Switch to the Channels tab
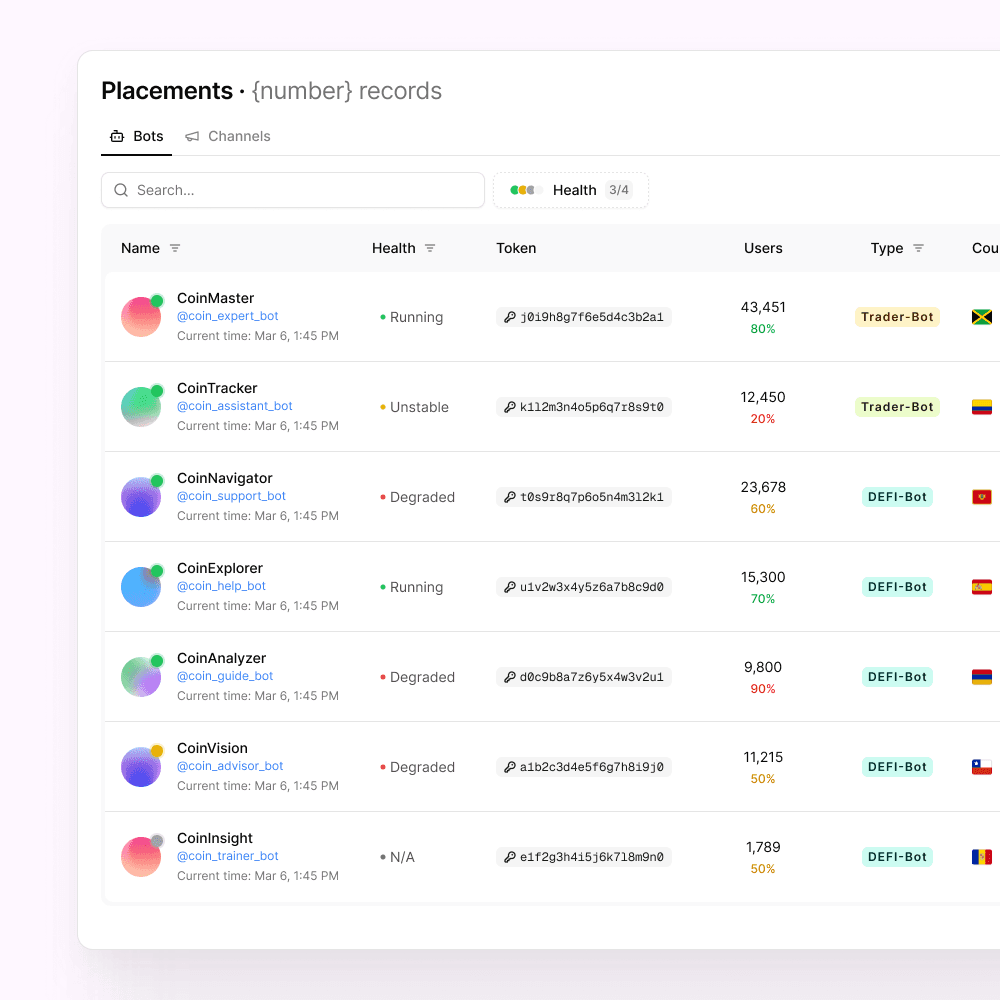 click(x=228, y=136)
